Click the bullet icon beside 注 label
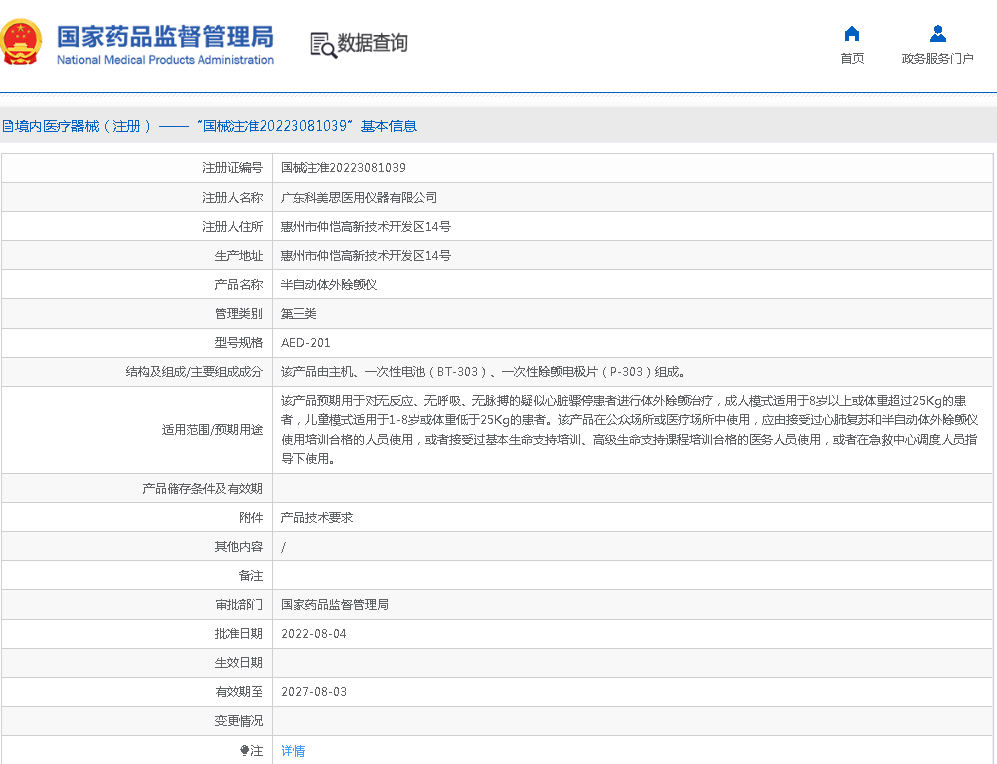 pos(244,750)
